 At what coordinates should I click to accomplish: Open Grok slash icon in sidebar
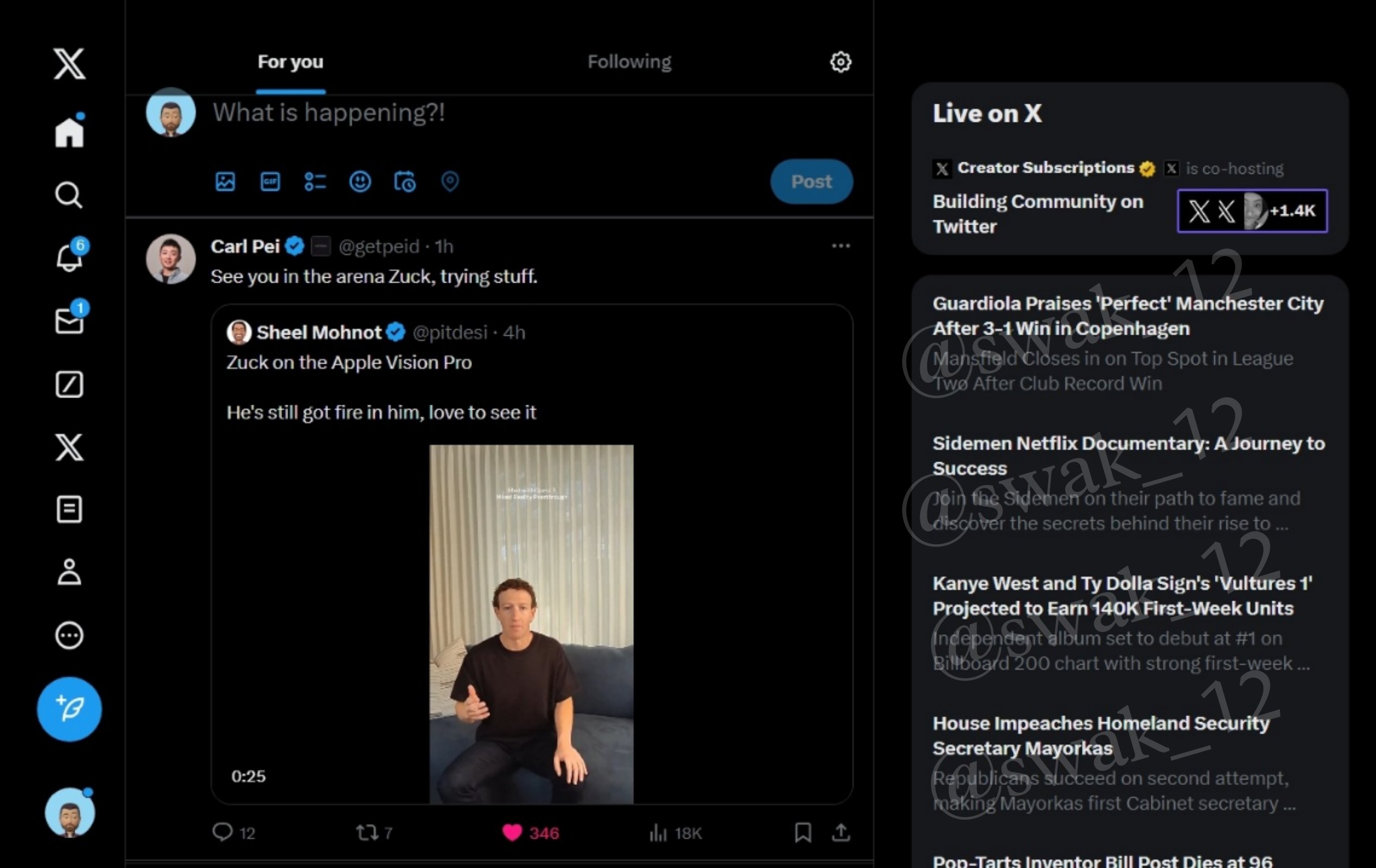(69, 384)
